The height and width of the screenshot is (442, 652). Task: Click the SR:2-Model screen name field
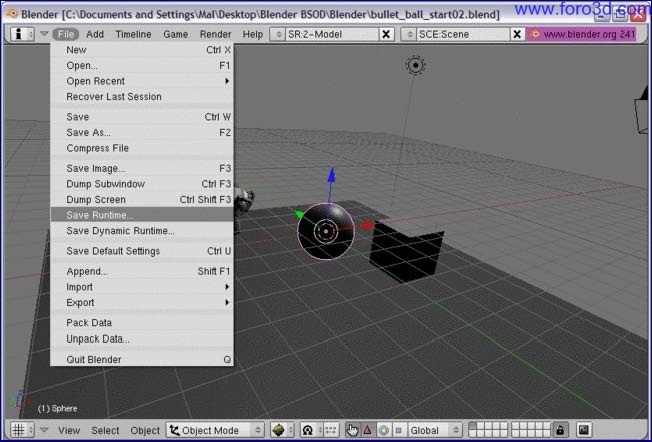(x=332, y=34)
